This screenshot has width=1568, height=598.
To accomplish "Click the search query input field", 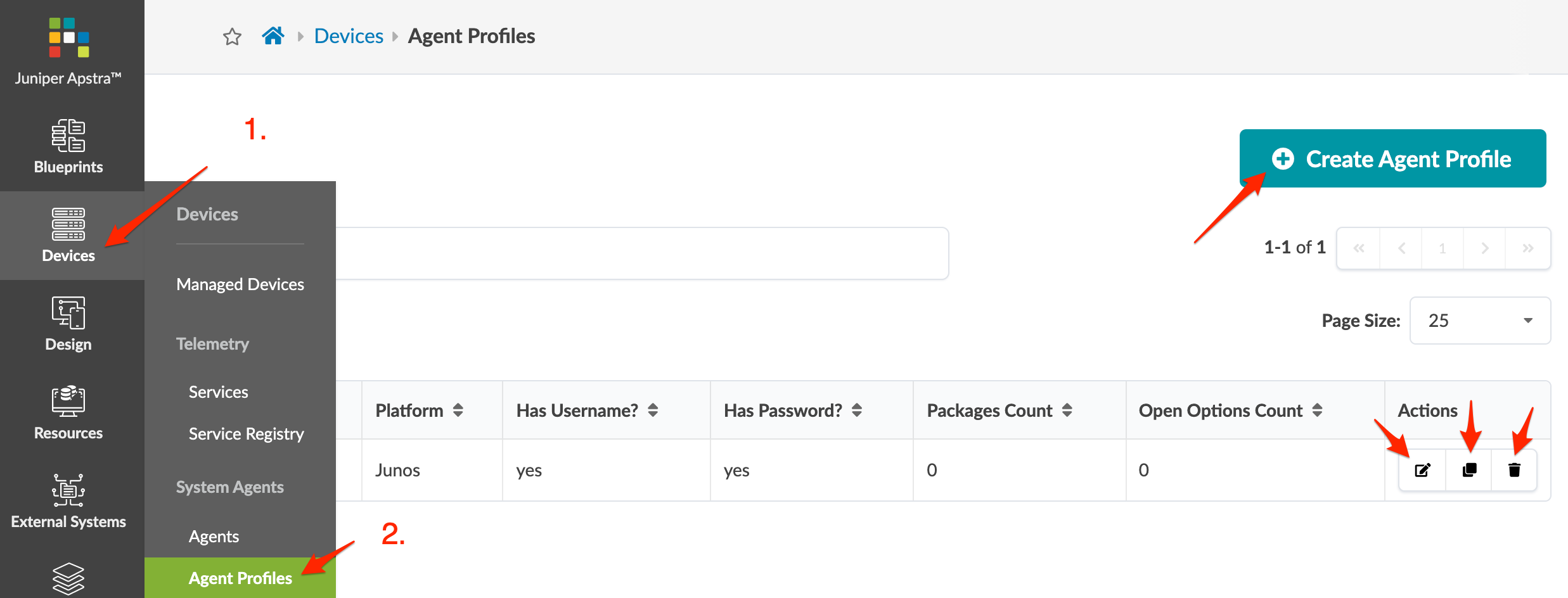I will [x=640, y=253].
